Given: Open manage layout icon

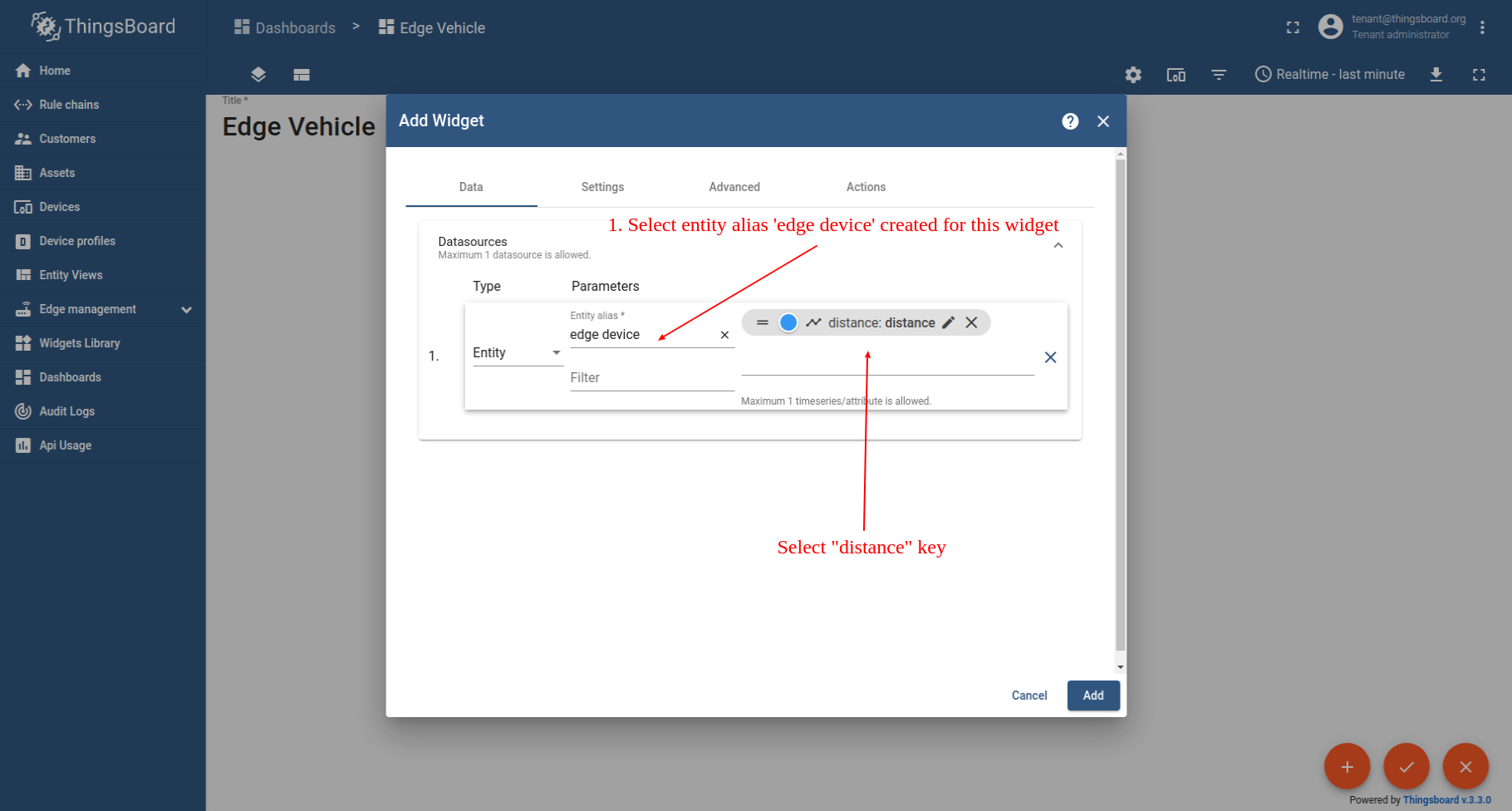Looking at the screenshot, I should (x=302, y=75).
